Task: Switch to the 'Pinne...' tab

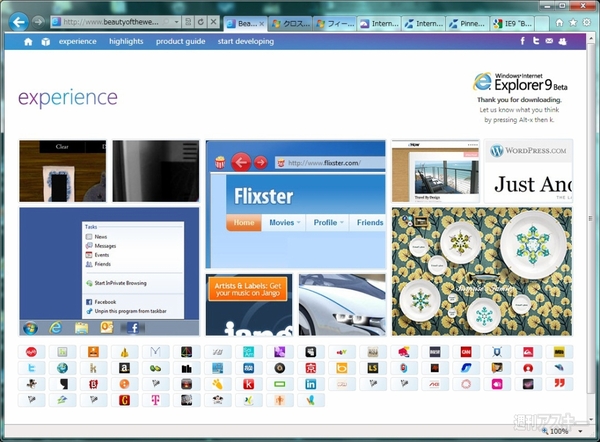Action: pyautogui.click(x=468, y=24)
